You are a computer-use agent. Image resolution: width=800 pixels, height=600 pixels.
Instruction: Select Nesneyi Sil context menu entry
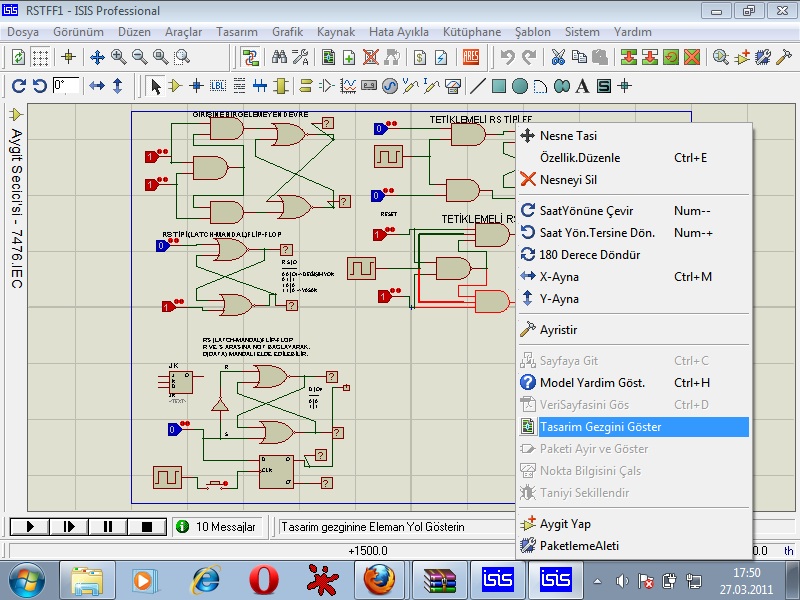tap(633, 180)
